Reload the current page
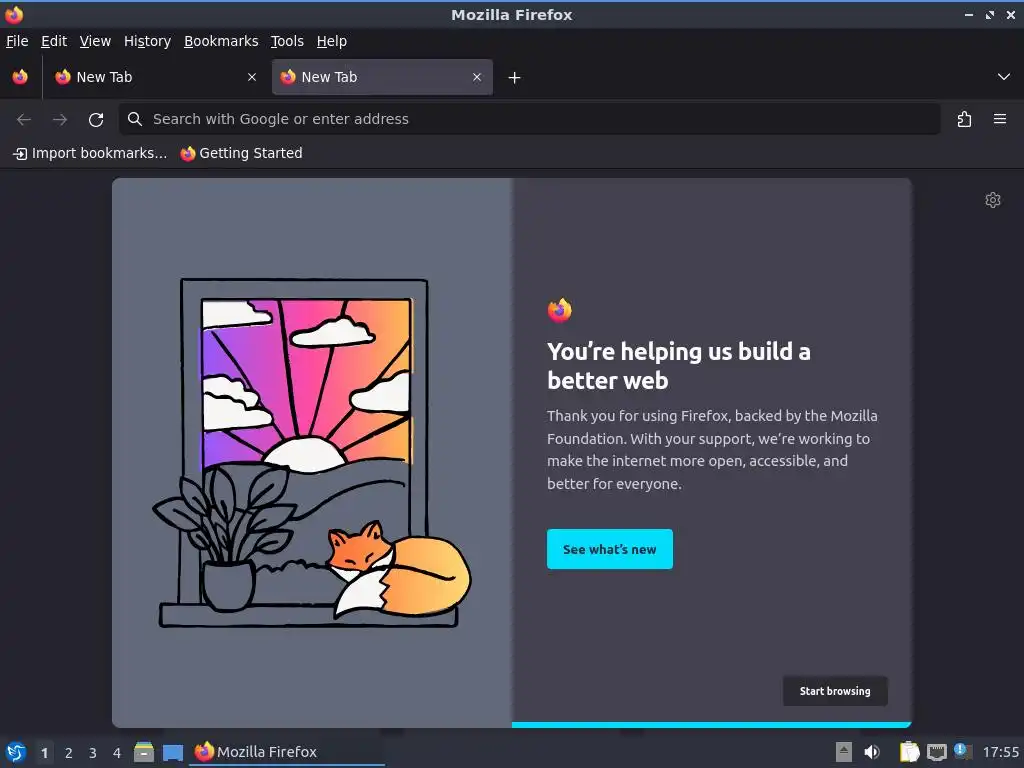The width and height of the screenshot is (1024, 768). (x=96, y=120)
